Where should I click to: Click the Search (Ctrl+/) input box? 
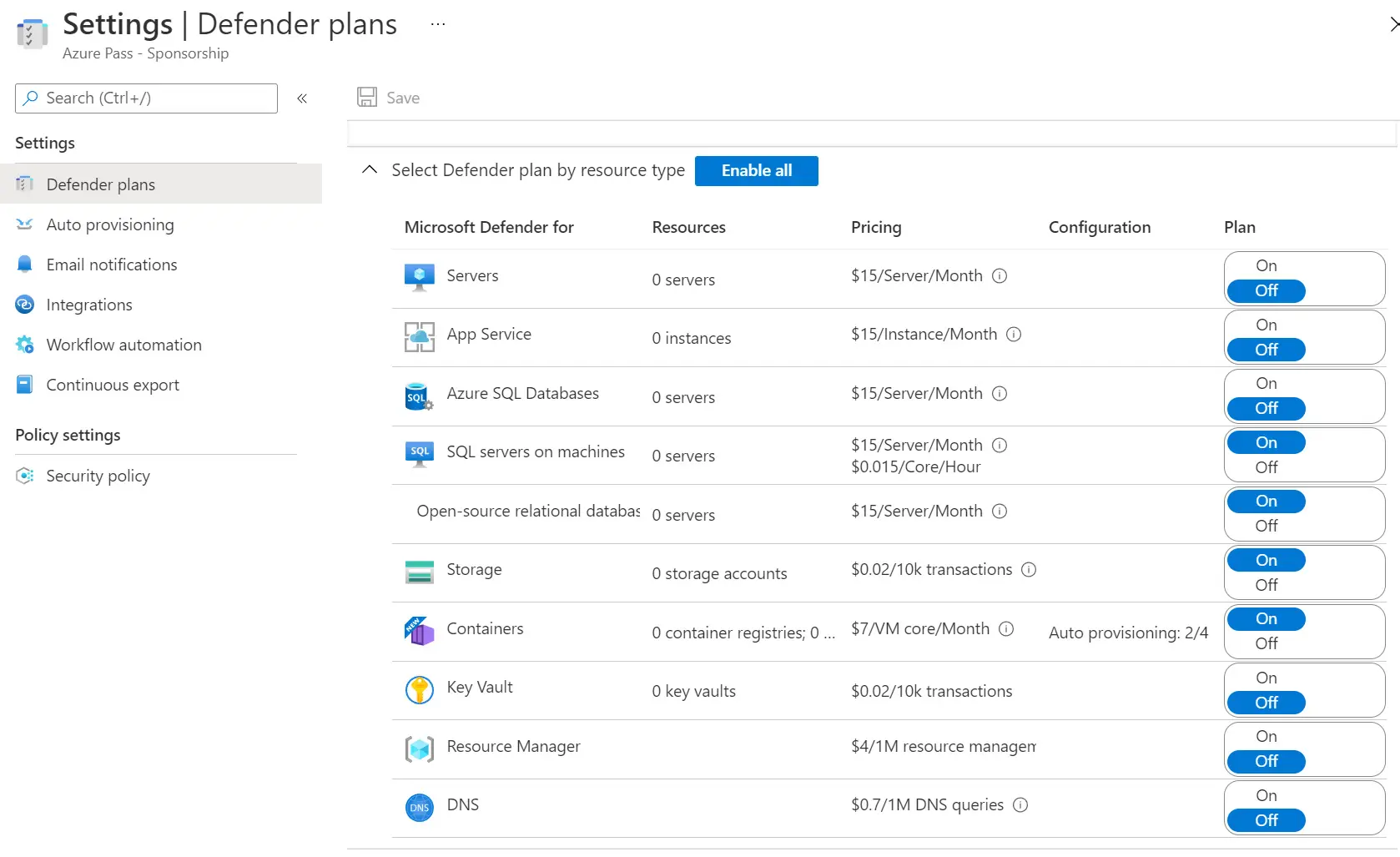click(x=146, y=98)
